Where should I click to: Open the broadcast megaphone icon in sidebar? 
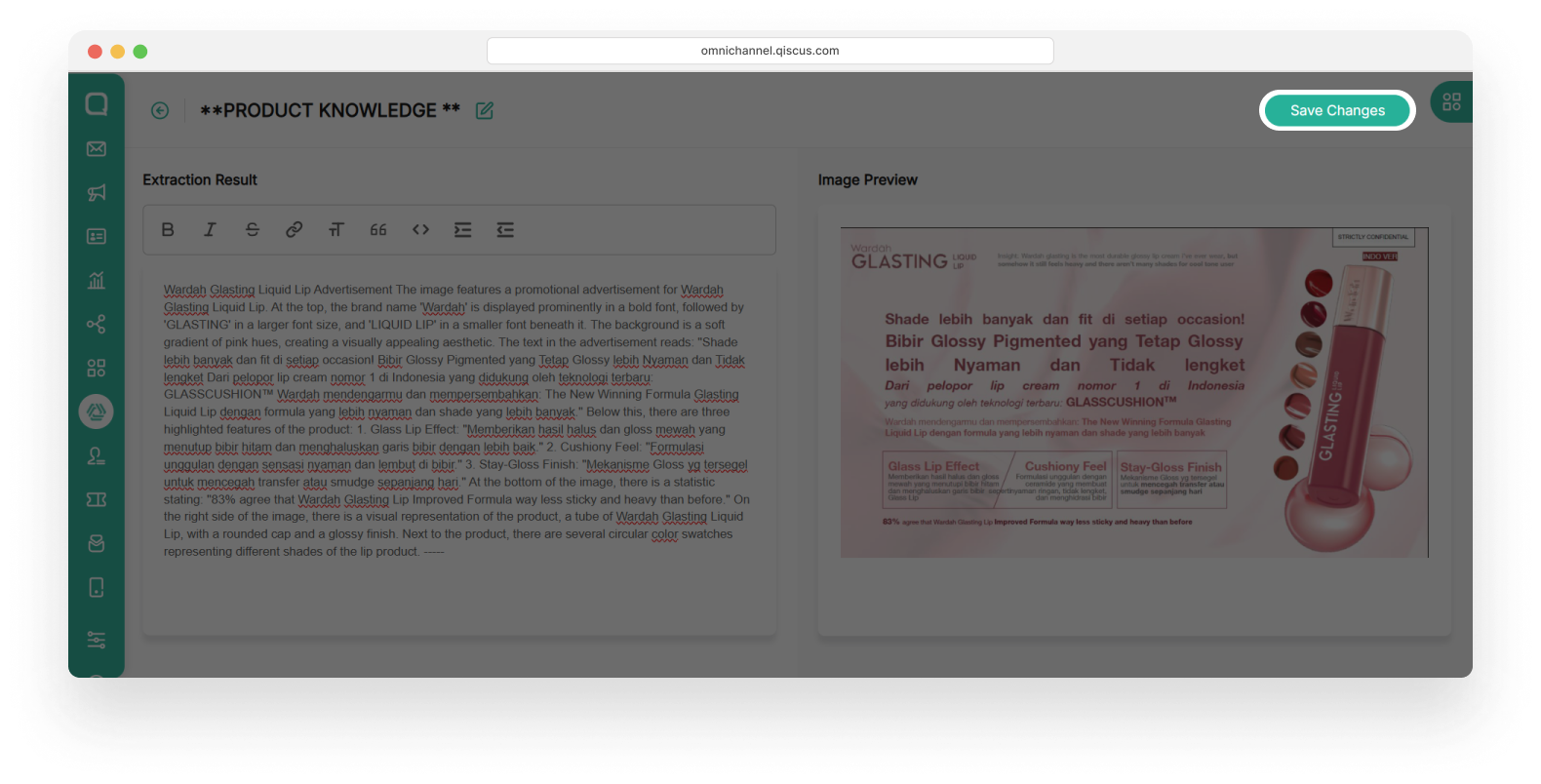(x=97, y=192)
